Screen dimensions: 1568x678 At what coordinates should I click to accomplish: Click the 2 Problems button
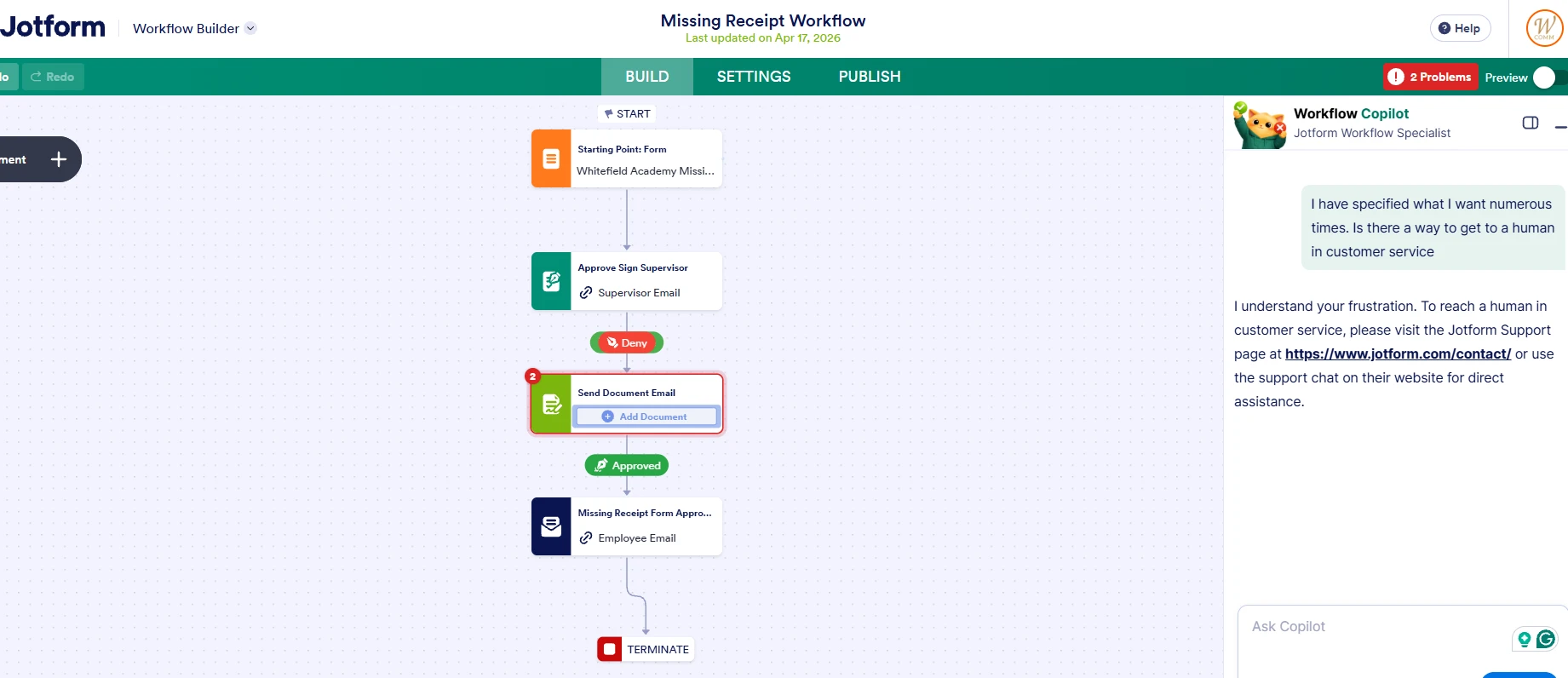pos(1430,77)
